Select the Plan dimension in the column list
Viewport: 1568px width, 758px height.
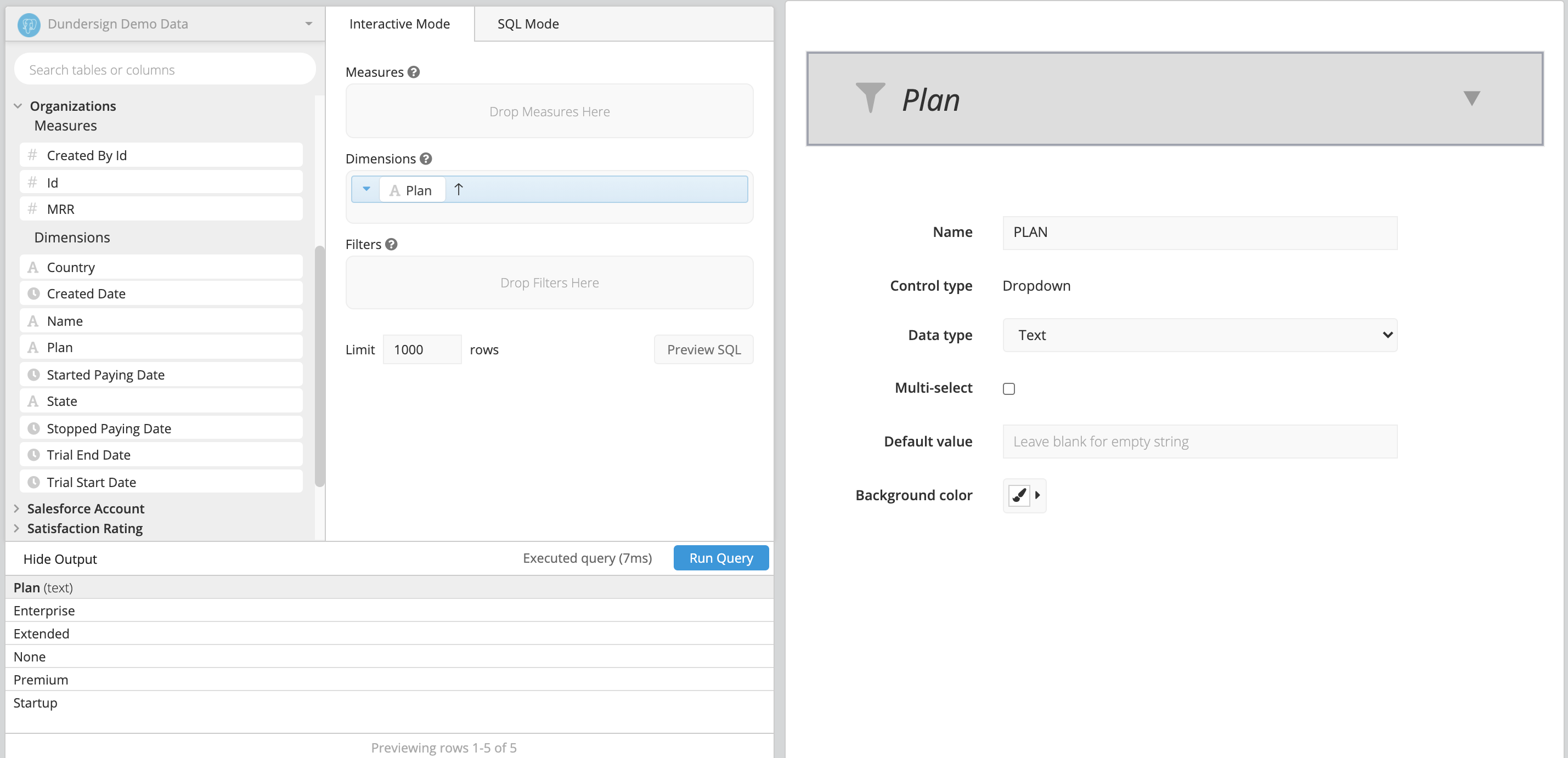point(161,347)
